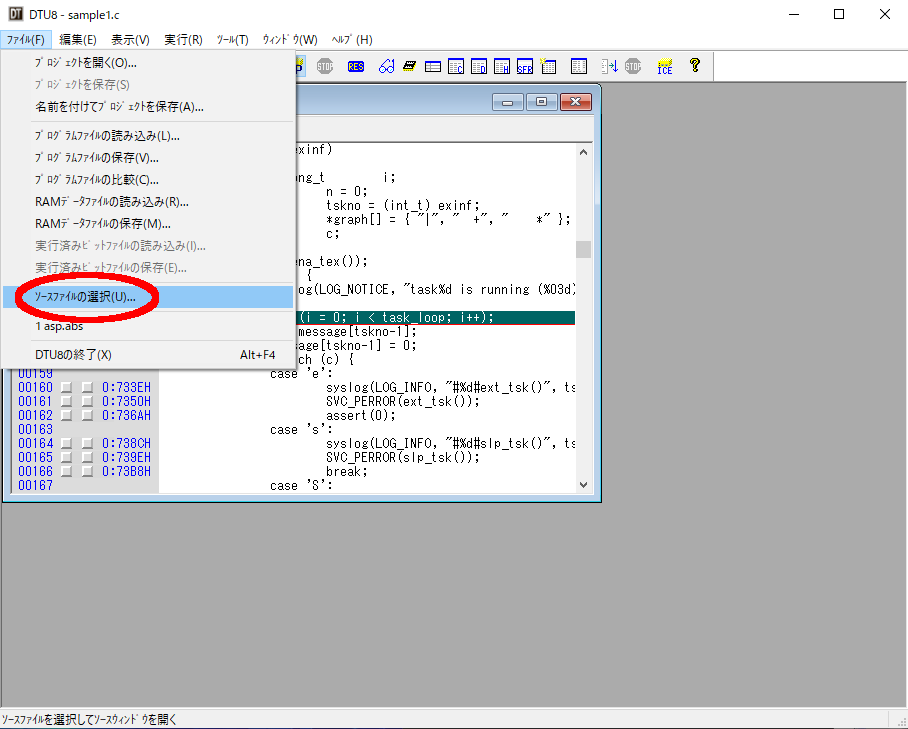Open the 表示(V) menu
This screenshot has height=729, width=908.
130,39
